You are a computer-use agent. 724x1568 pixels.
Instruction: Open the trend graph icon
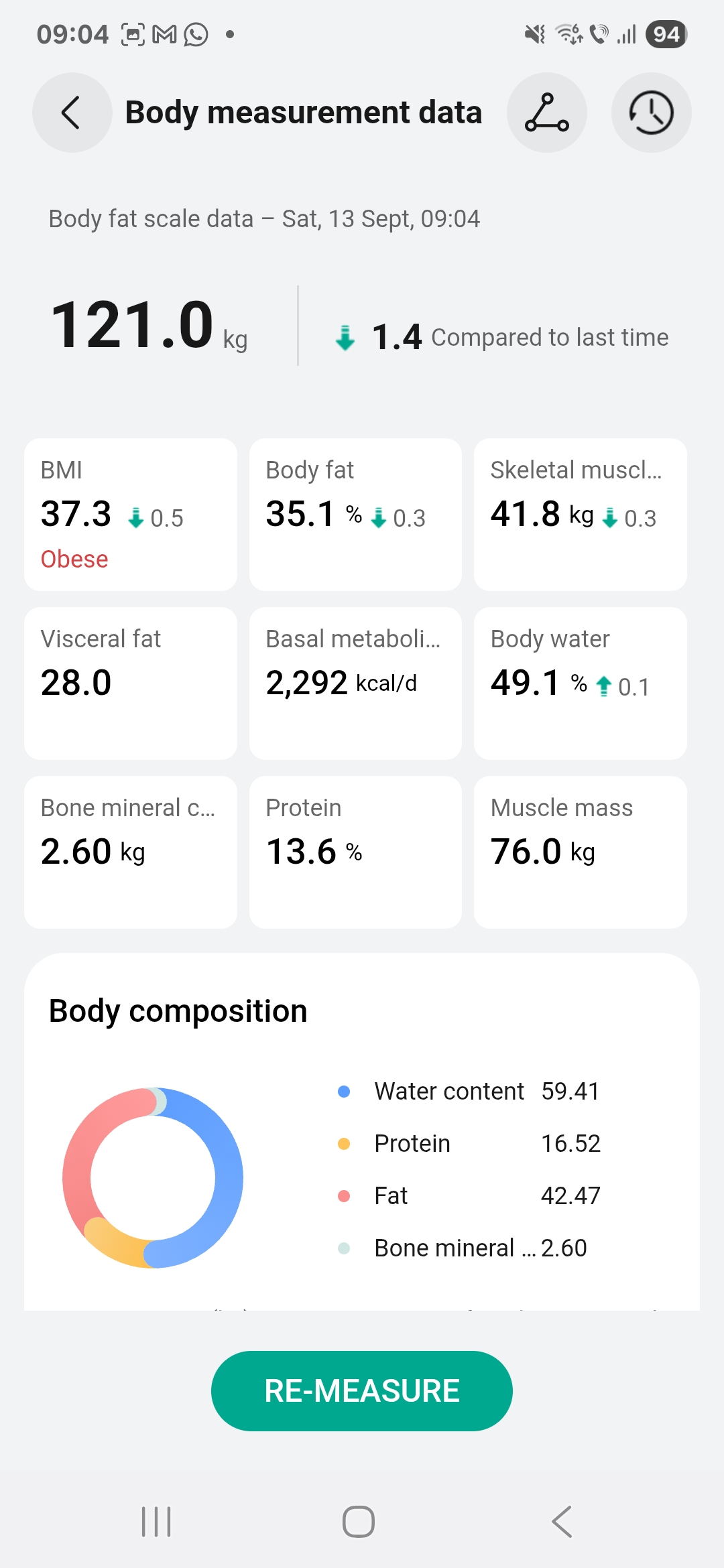coord(546,113)
